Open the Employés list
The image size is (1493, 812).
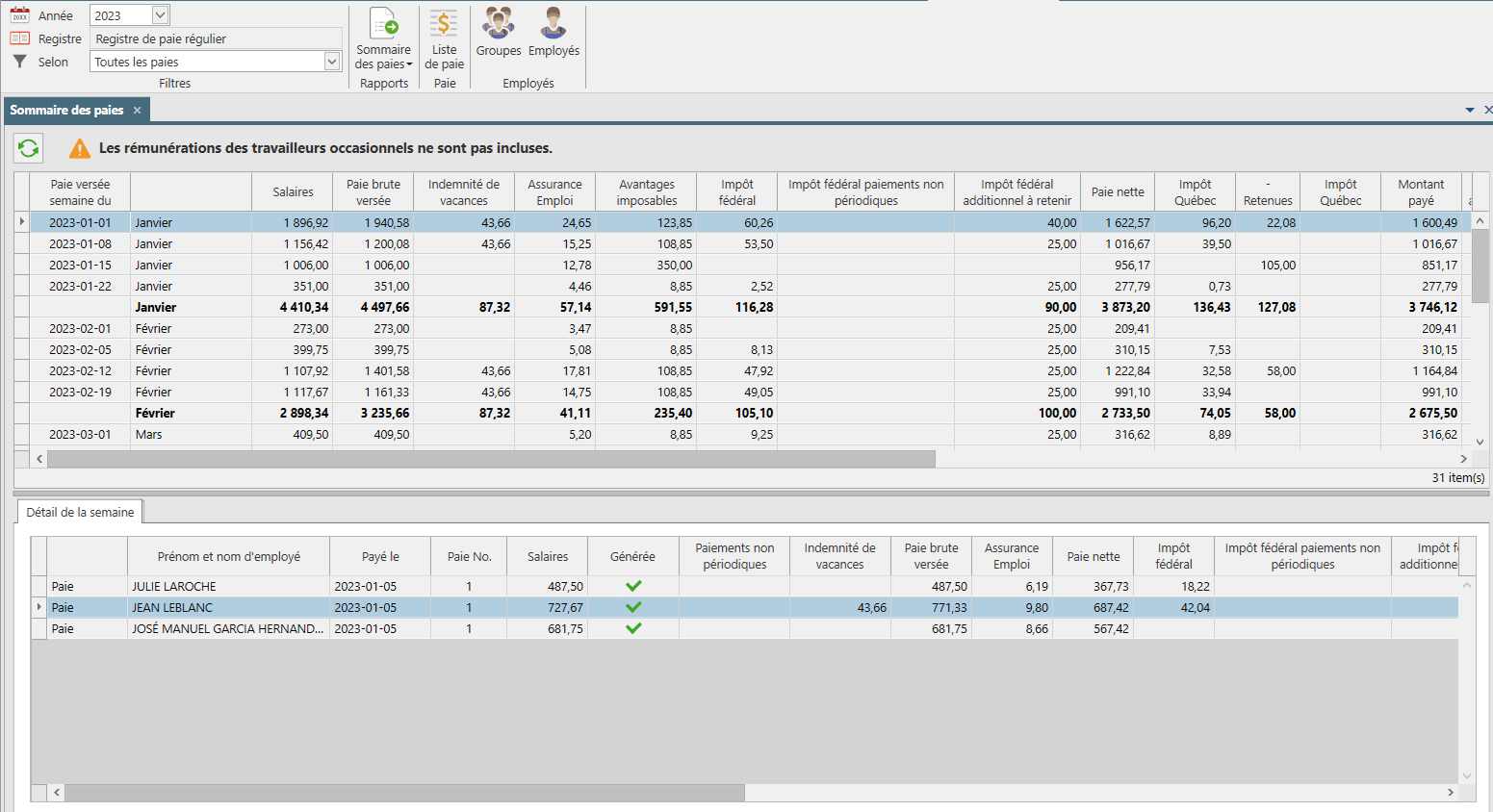553,33
